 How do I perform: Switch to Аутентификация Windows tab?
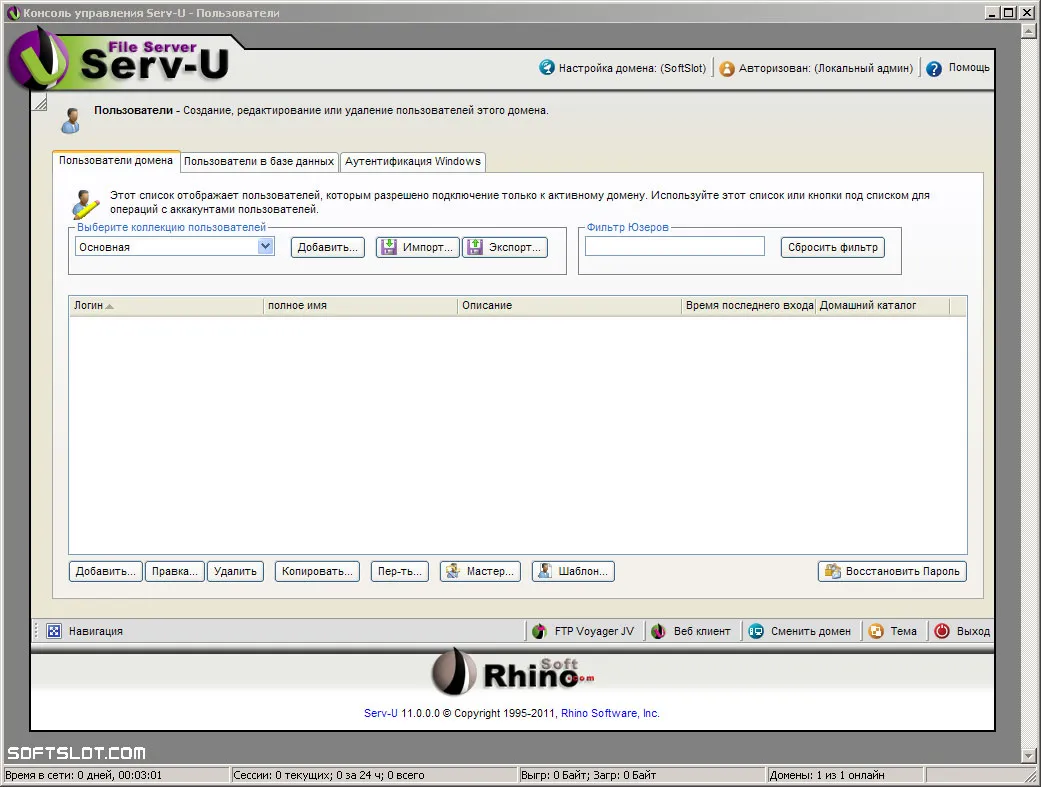[413, 161]
